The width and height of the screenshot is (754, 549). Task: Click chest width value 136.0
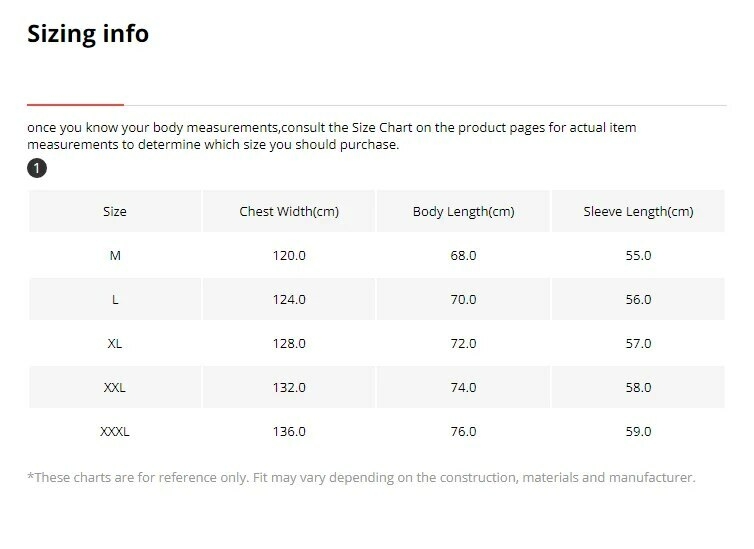pos(289,432)
